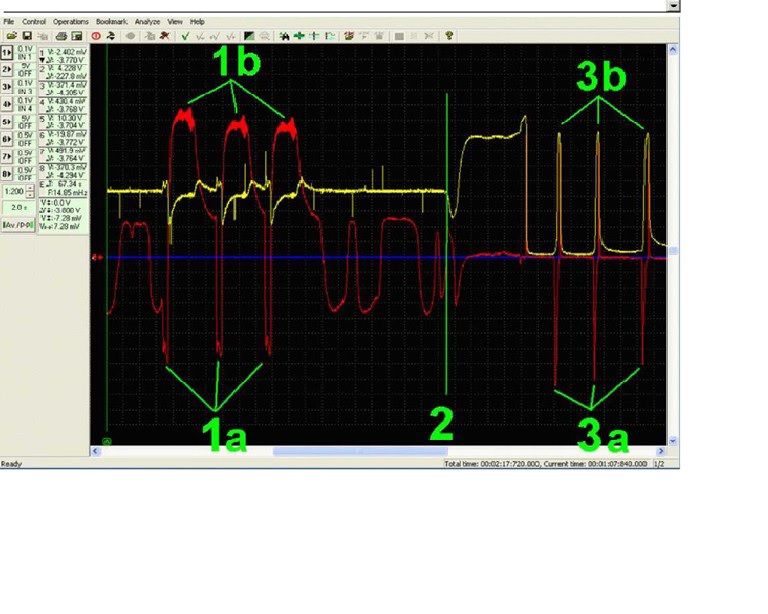Image resolution: width=768 pixels, height=614 pixels.
Task: Open channel 2 '5V OFF' range selector
Action: 25,70
